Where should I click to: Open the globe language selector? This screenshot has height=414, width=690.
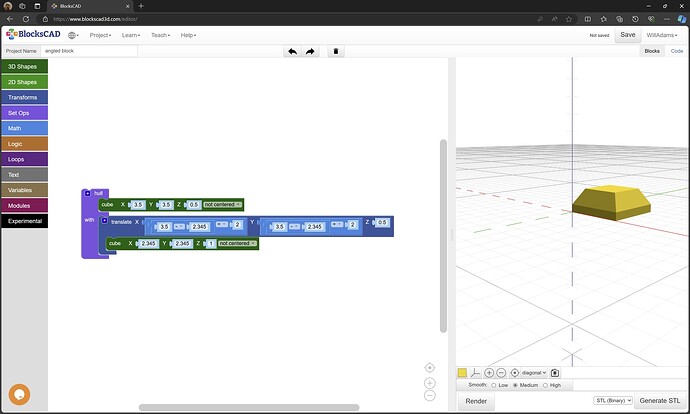[73, 35]
